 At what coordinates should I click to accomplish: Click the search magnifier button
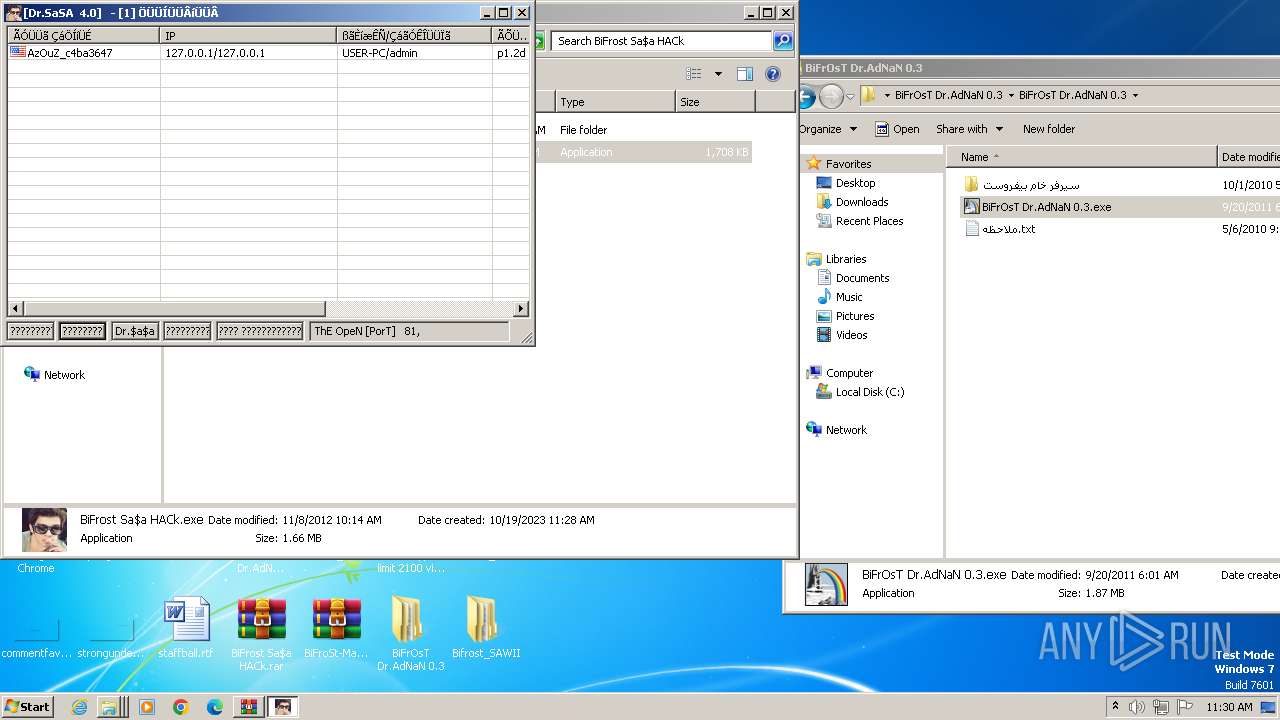(x=783, y=41)
